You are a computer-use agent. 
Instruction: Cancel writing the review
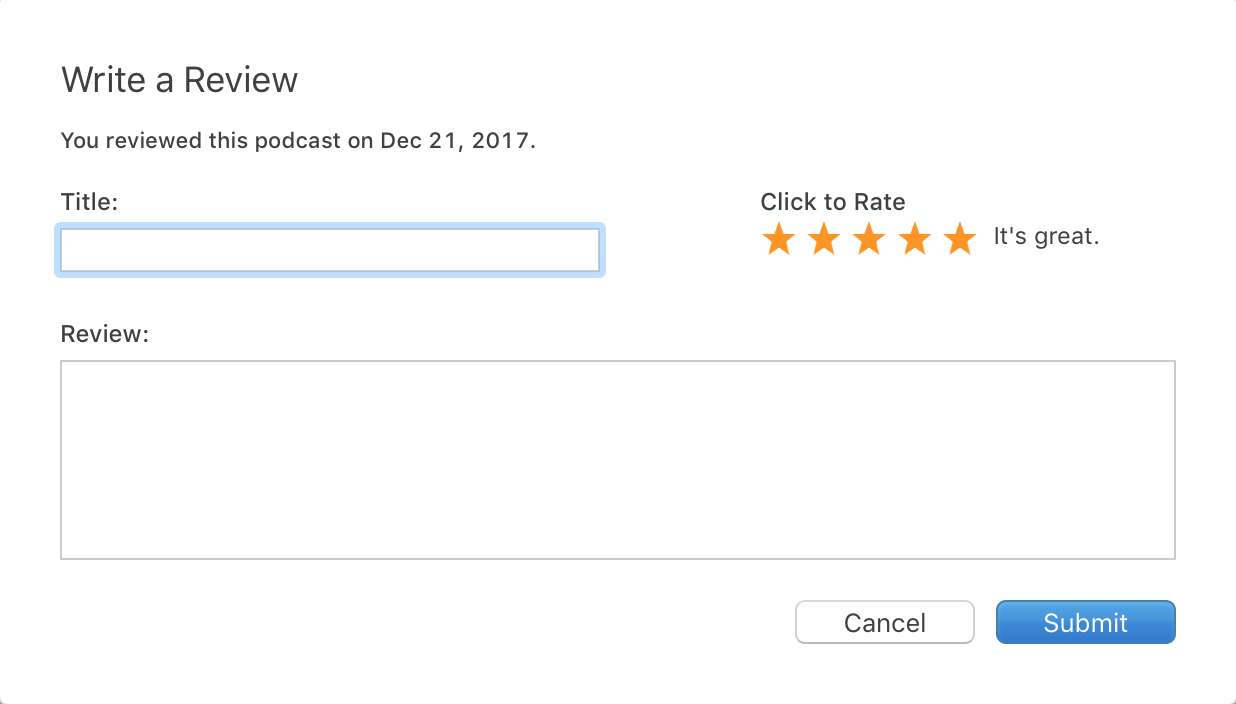point(885,622)
